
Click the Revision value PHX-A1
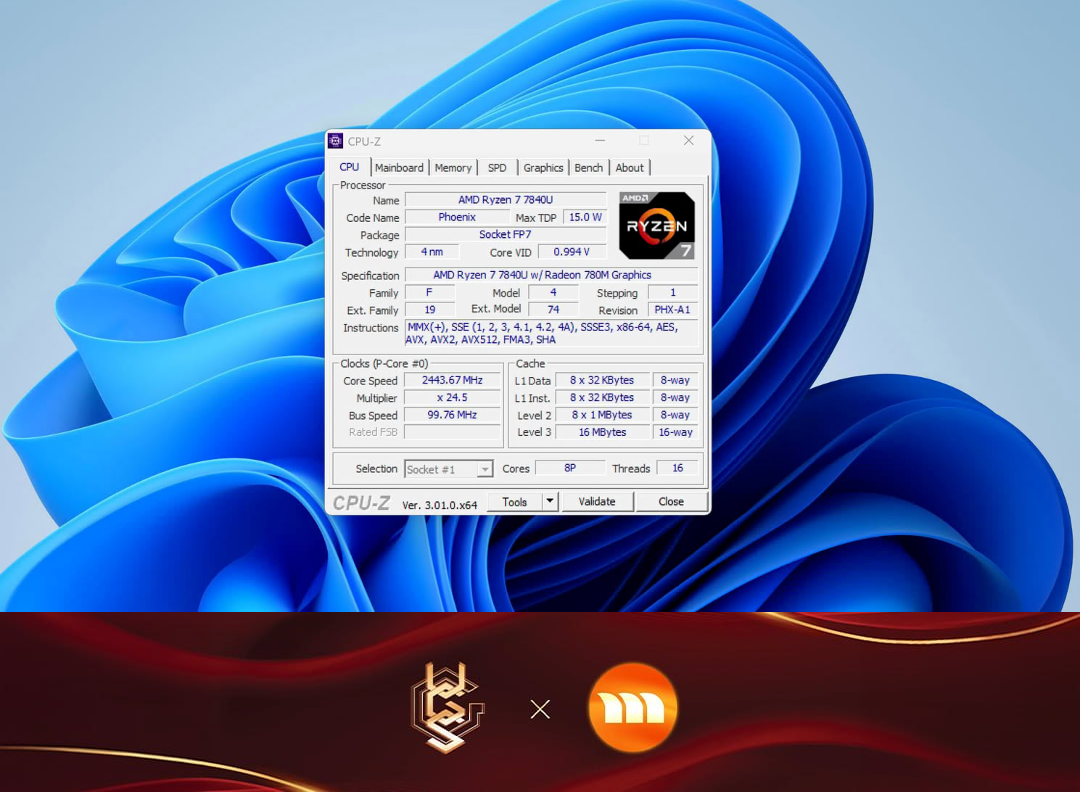pyautogui.click(x=673, y=310)
